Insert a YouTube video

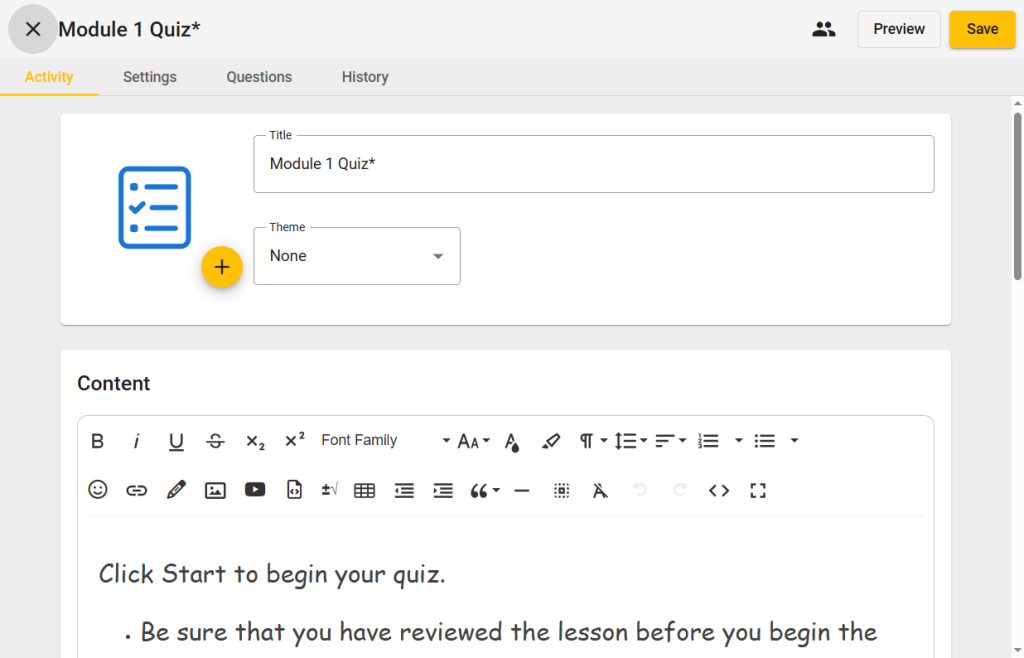(x=255, y=490)
